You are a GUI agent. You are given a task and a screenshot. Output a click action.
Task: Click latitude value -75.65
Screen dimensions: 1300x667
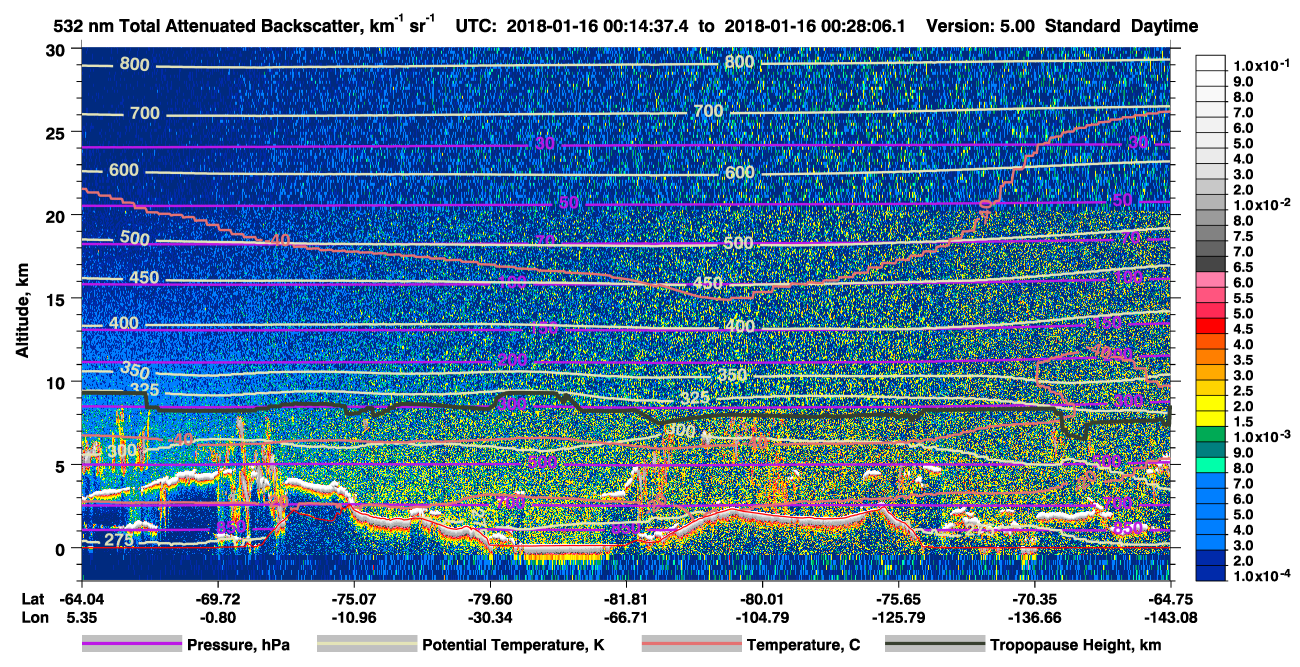pyautogui.click(x=898, y=599)
